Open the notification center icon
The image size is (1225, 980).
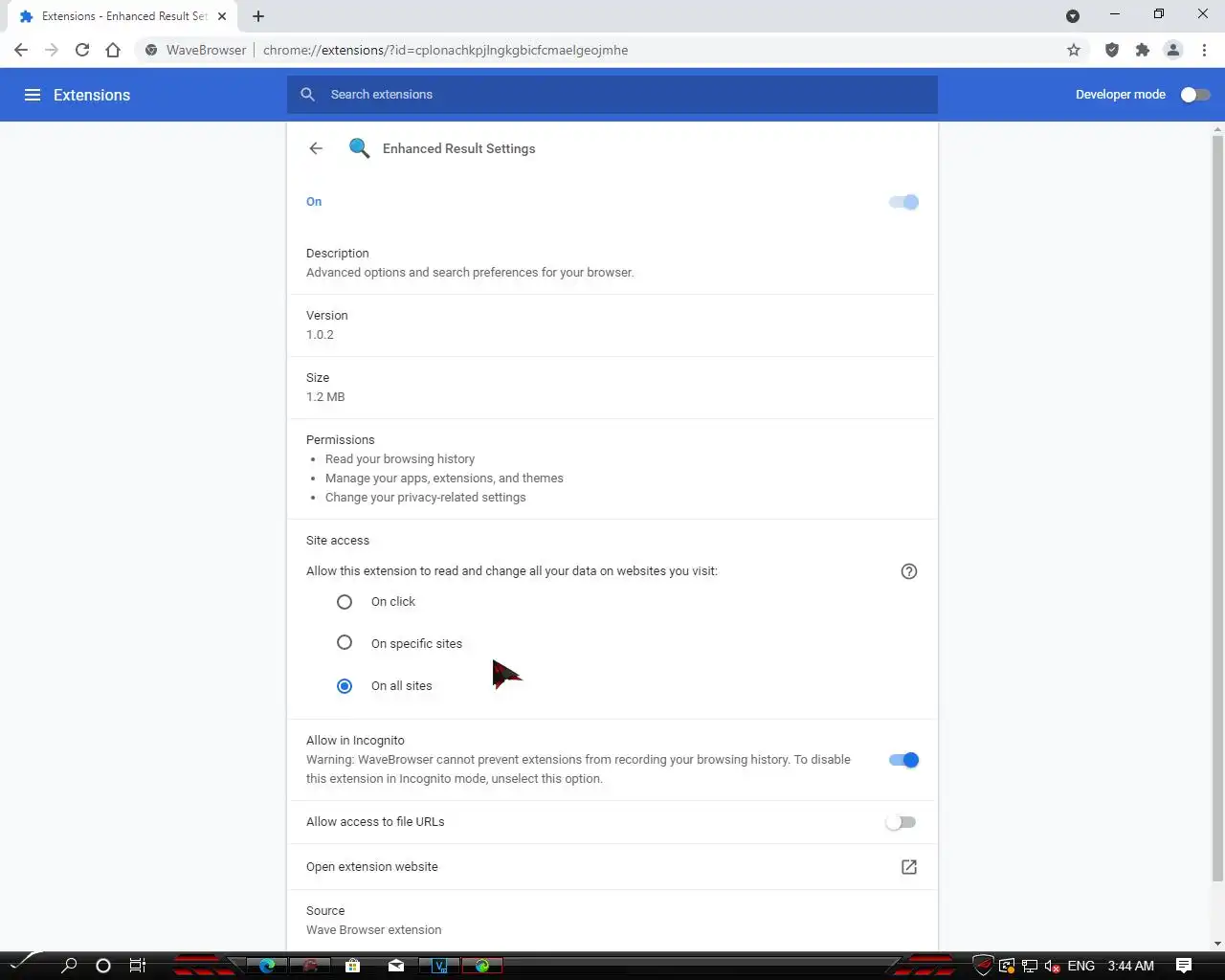(x=1184, y=965)
